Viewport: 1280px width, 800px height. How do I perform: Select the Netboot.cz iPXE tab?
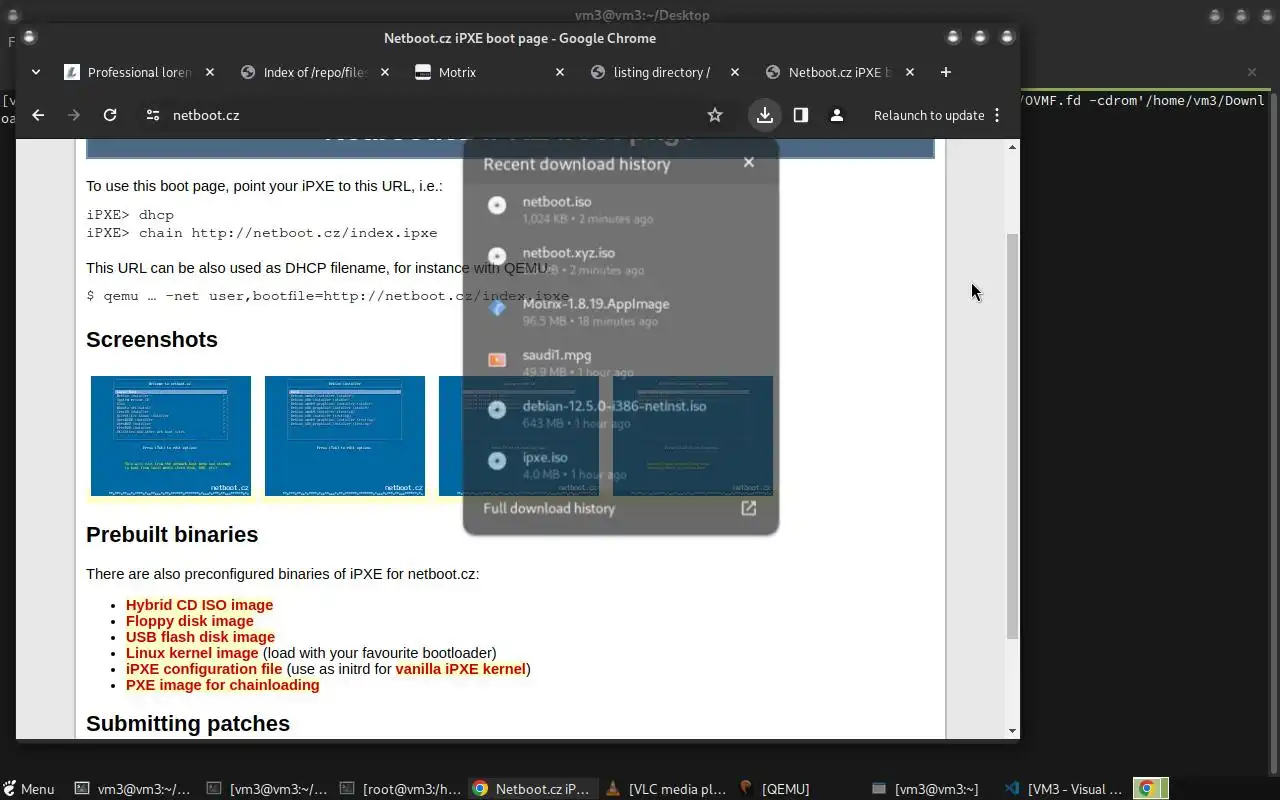coord(838,72)
